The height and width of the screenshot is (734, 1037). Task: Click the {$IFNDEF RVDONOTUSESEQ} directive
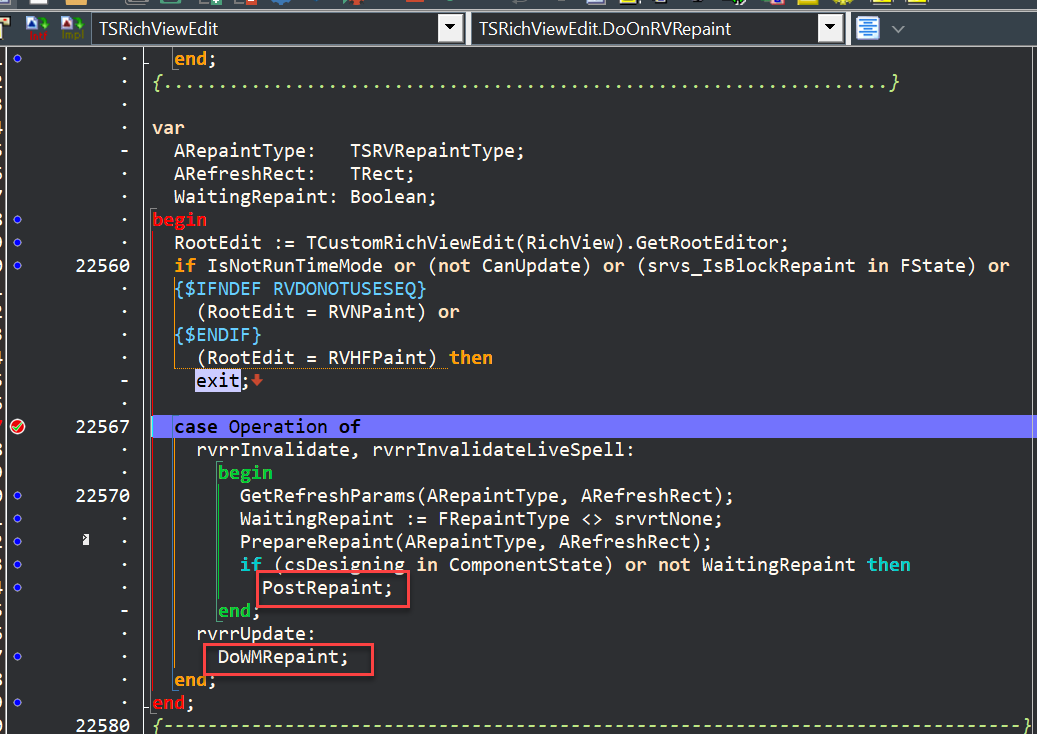[x=300, y=289]
